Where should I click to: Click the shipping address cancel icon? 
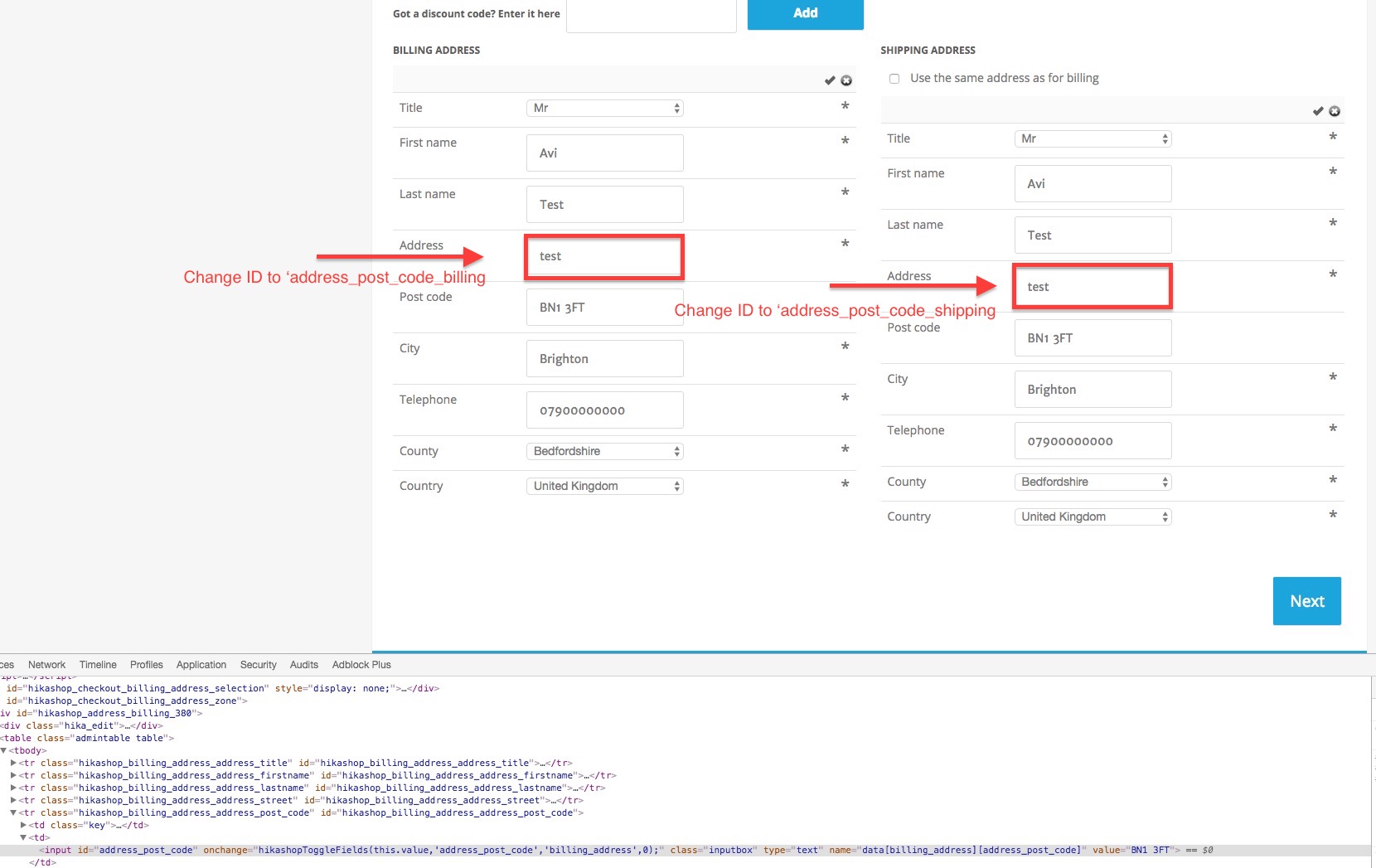pyautogui.click(x=1335, y=111)
